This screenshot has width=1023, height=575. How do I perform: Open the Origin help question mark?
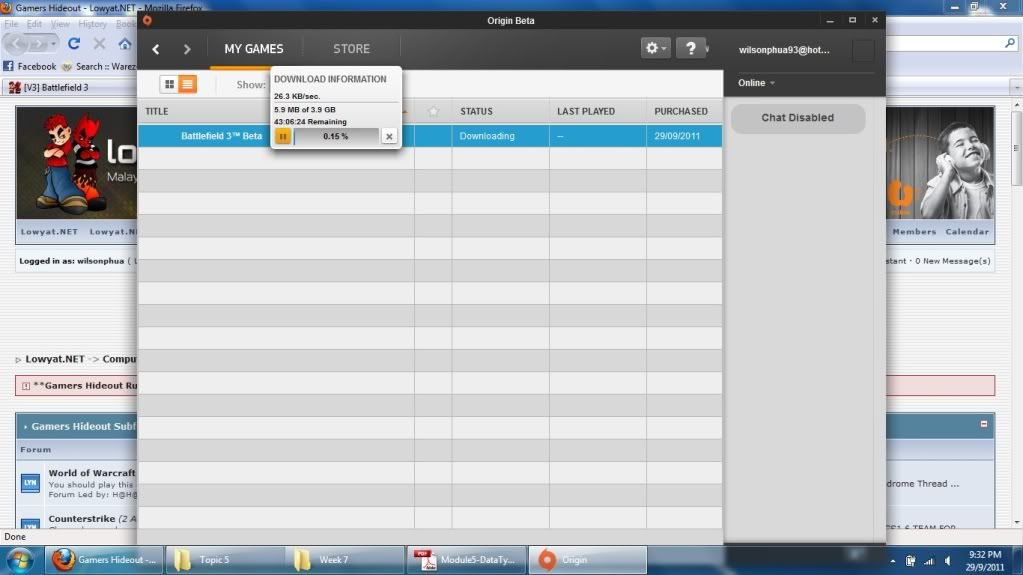coord(690,48)
